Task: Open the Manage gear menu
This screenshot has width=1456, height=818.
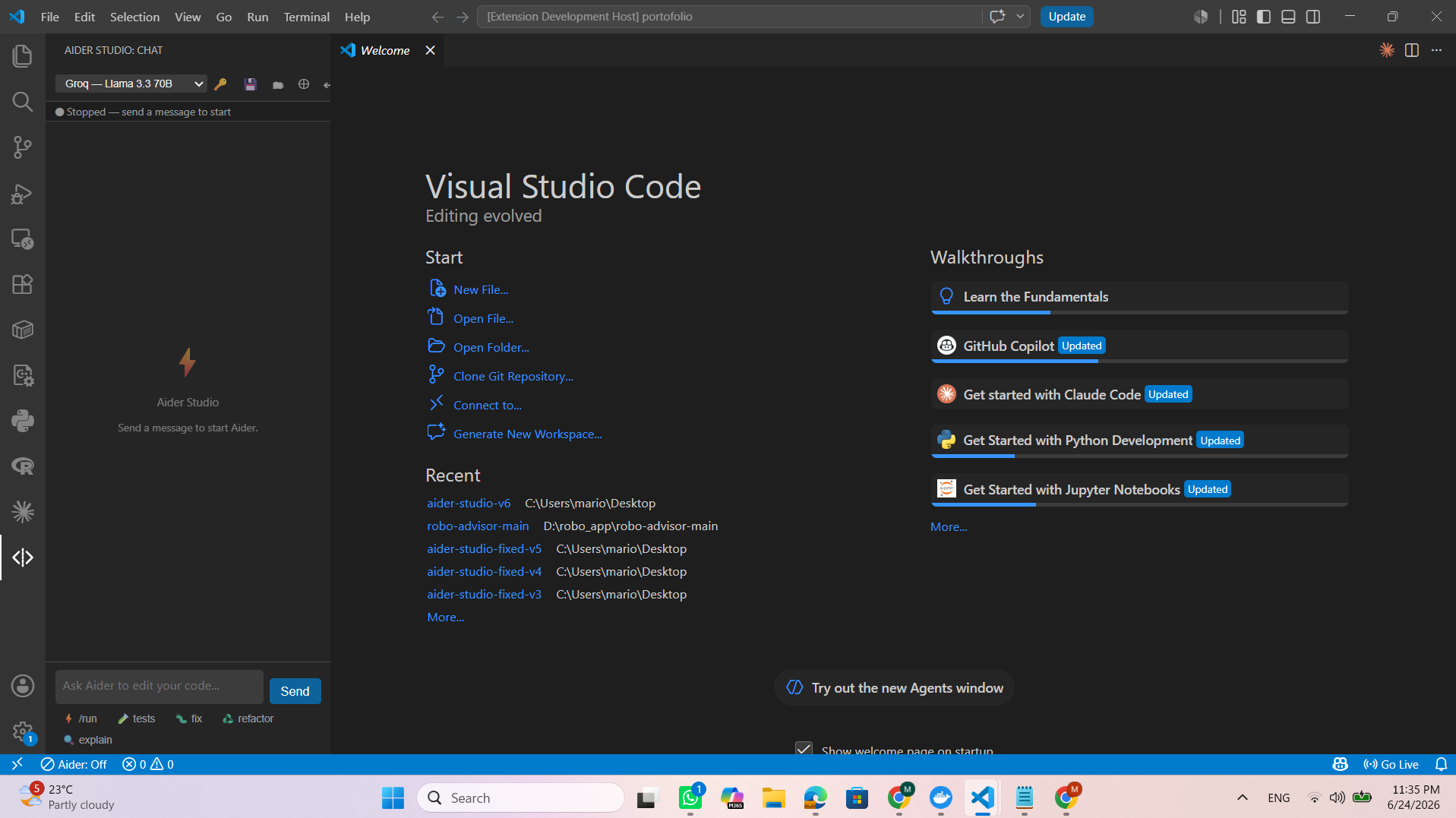Action: [23, 732]
